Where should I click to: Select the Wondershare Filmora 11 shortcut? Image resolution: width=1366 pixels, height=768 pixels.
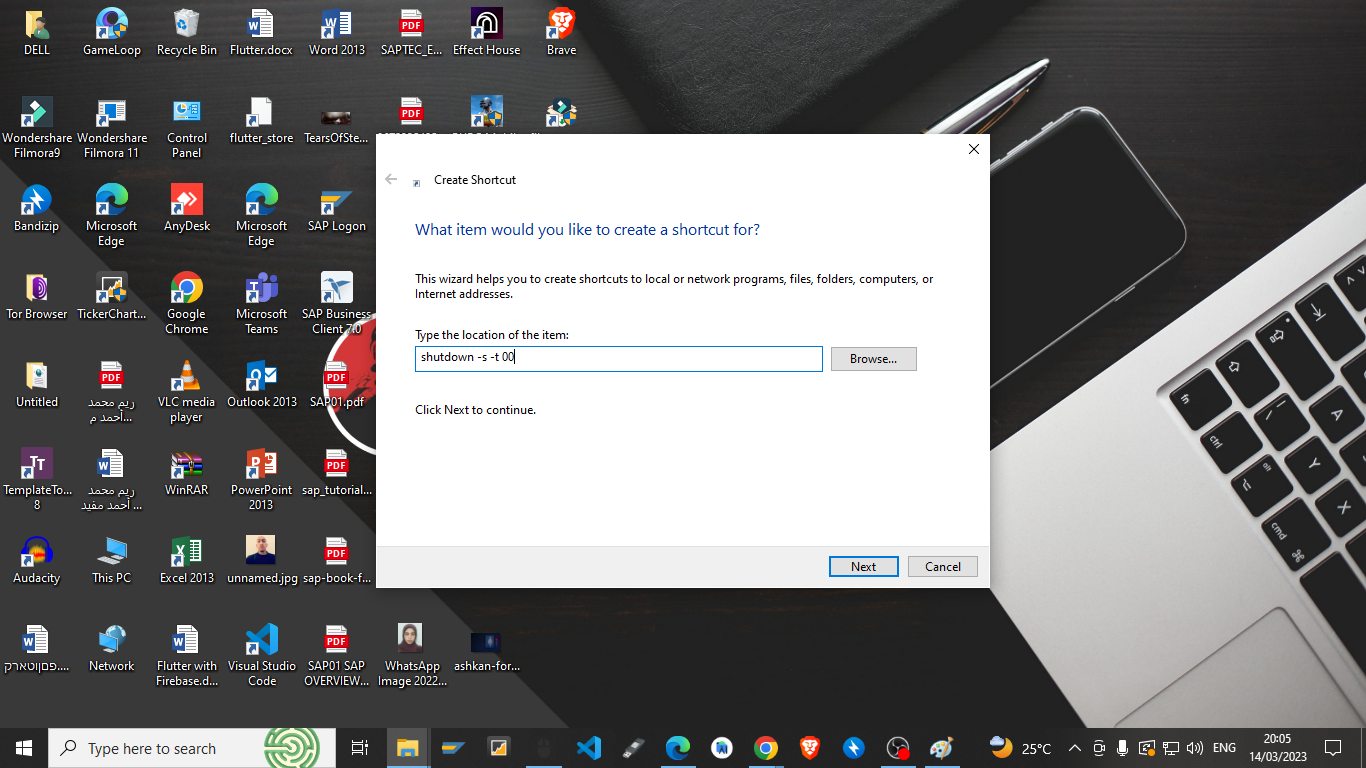point(112,128)
